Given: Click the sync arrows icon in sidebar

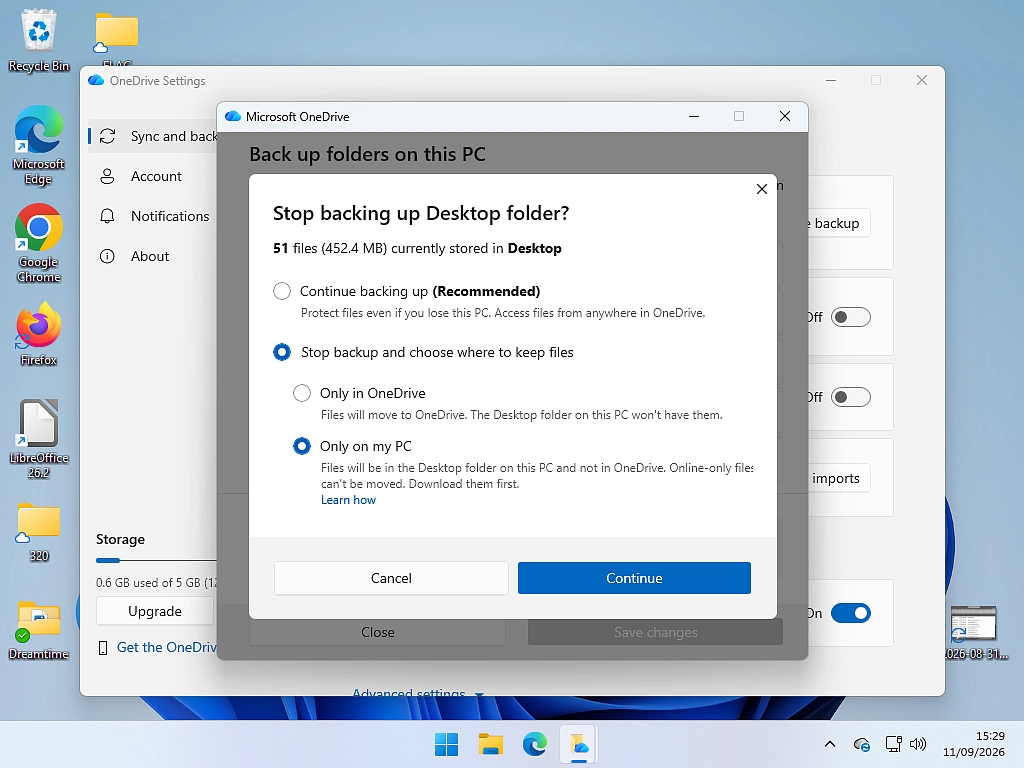Looking at the screenshot, I should (x=107, y=136).
